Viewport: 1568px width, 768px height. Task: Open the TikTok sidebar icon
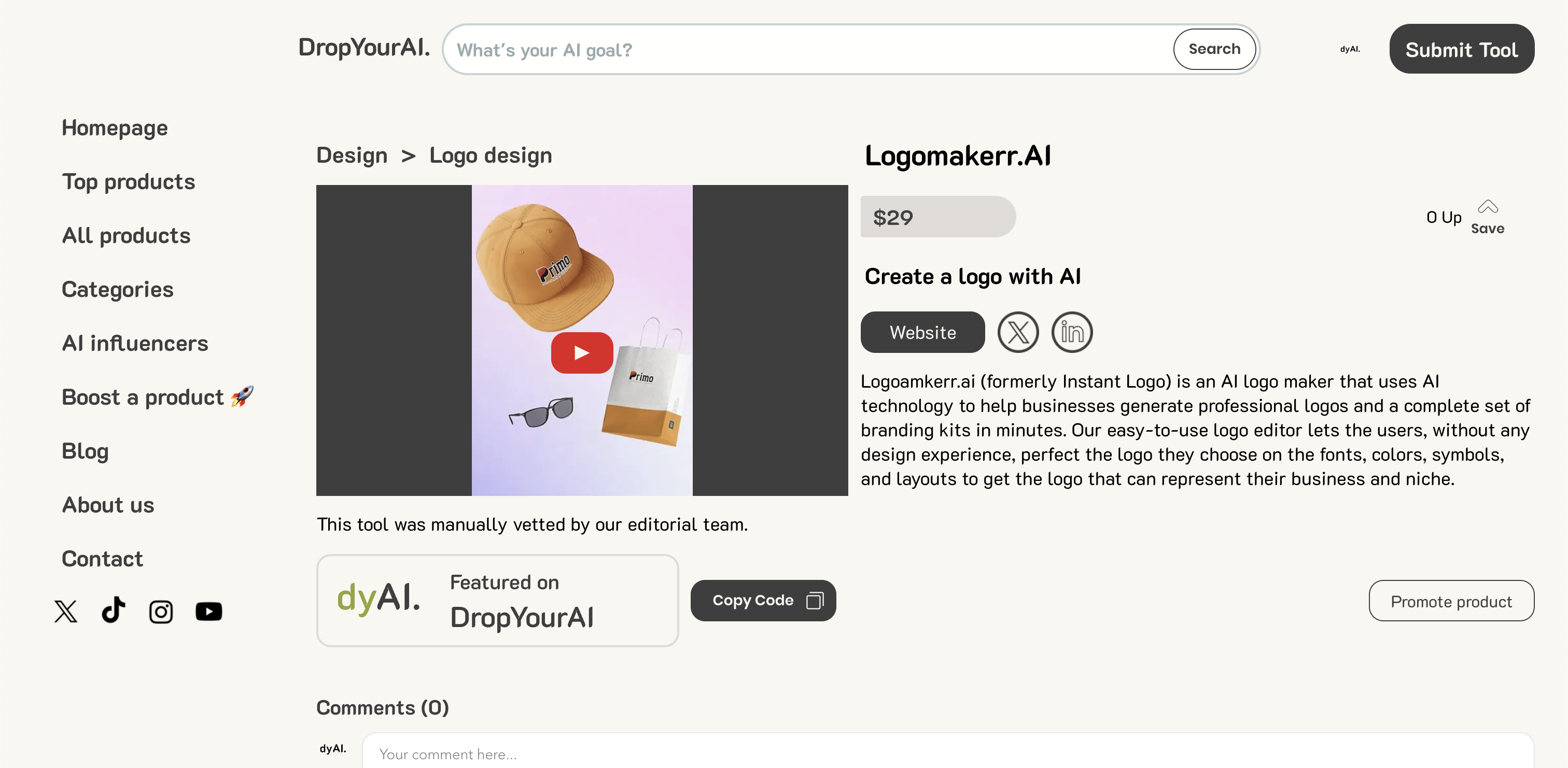(x=113, y=610)
